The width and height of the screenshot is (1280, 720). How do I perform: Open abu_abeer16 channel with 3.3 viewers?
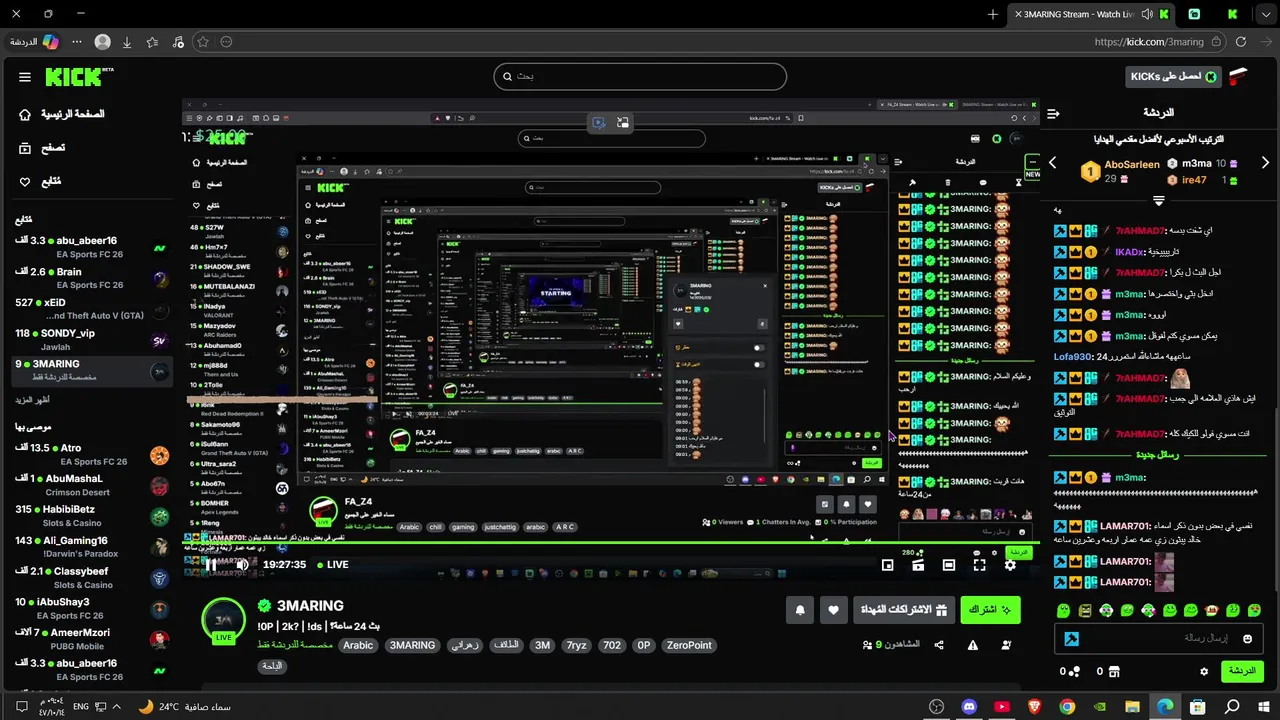tap(90, 247)
